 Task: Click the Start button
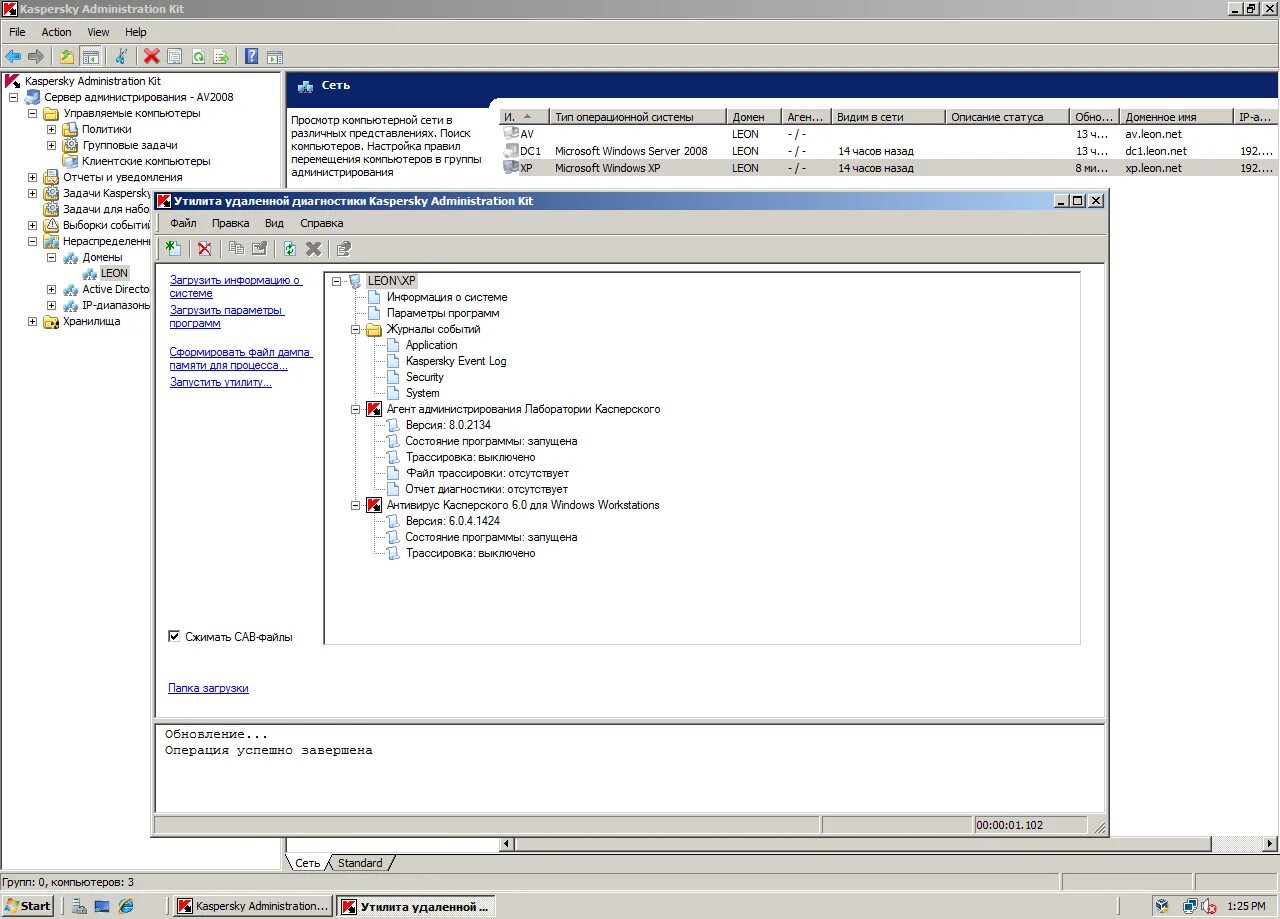pos(28,906)
